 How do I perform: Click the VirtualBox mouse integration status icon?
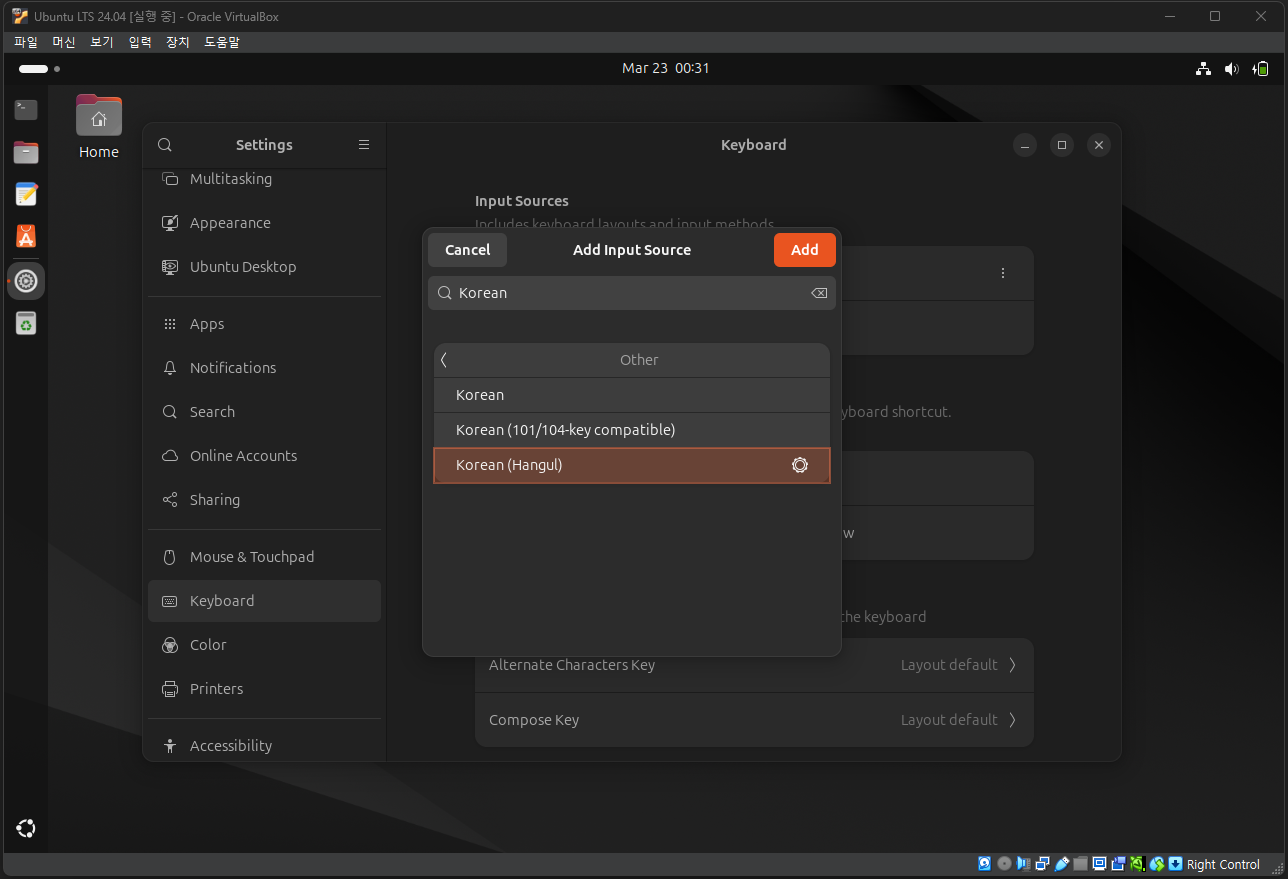click(x=1157, y=864)
